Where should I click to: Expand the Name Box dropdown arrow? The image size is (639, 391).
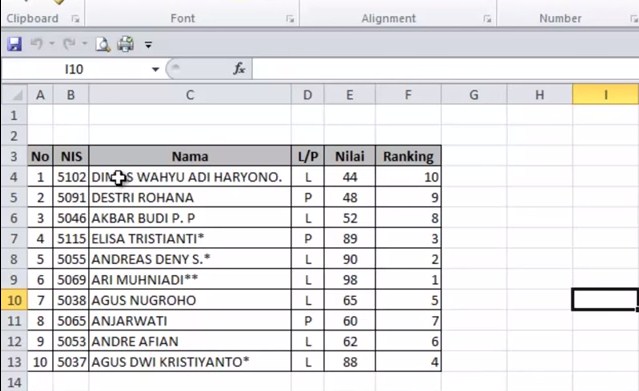click(155, 69)
